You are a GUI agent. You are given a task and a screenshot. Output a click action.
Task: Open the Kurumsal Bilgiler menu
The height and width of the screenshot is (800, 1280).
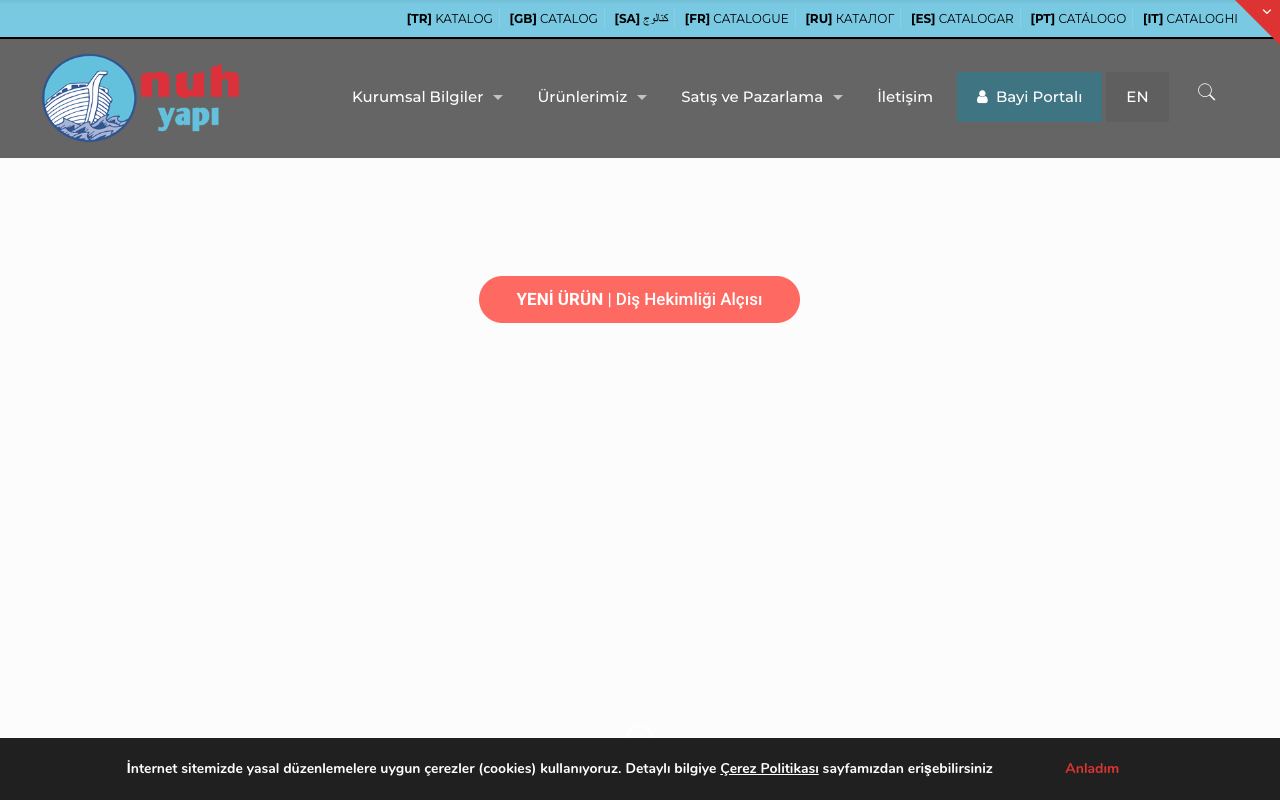tap(418, 97)
